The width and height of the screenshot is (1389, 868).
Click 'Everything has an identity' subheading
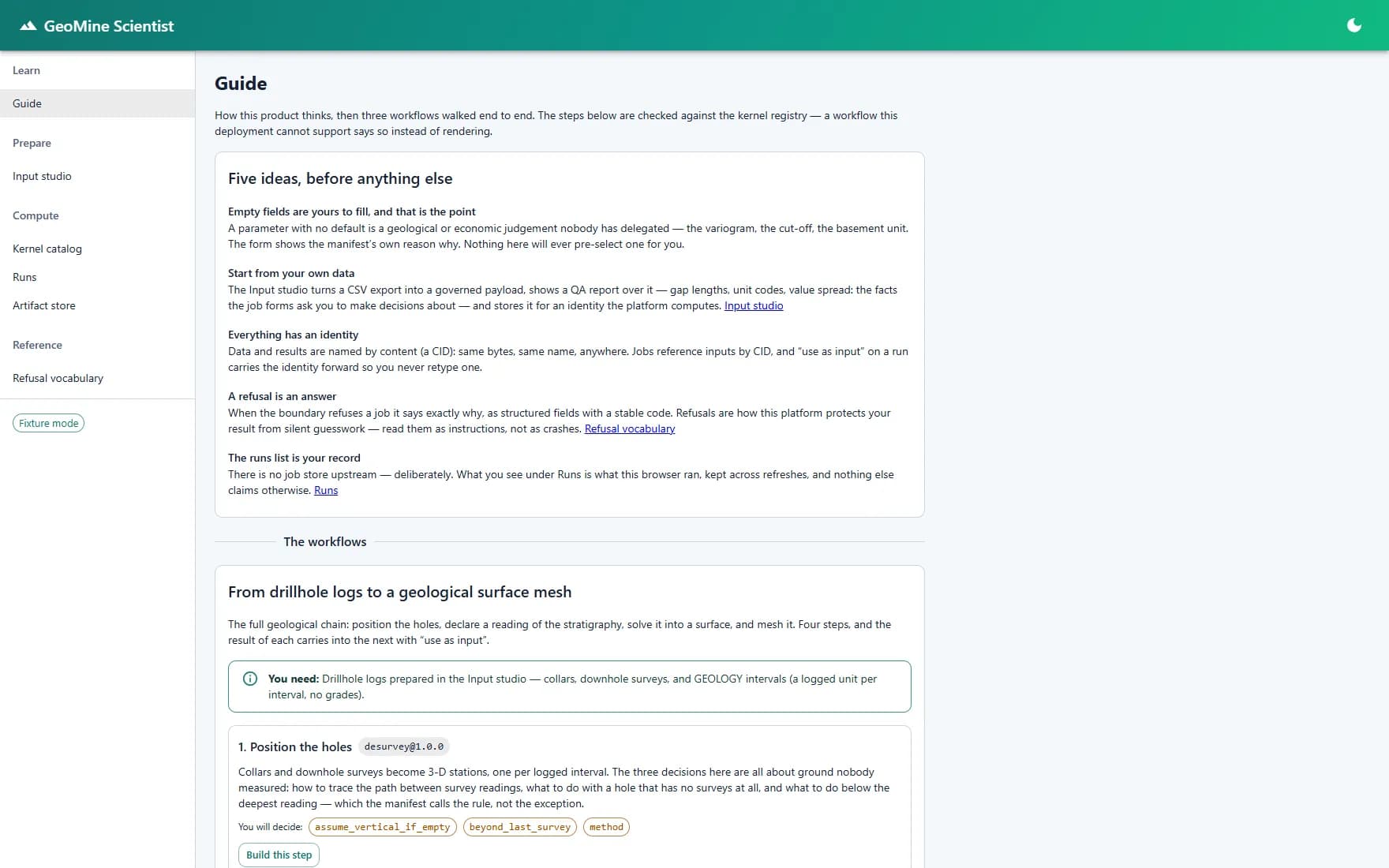[293, 335]
